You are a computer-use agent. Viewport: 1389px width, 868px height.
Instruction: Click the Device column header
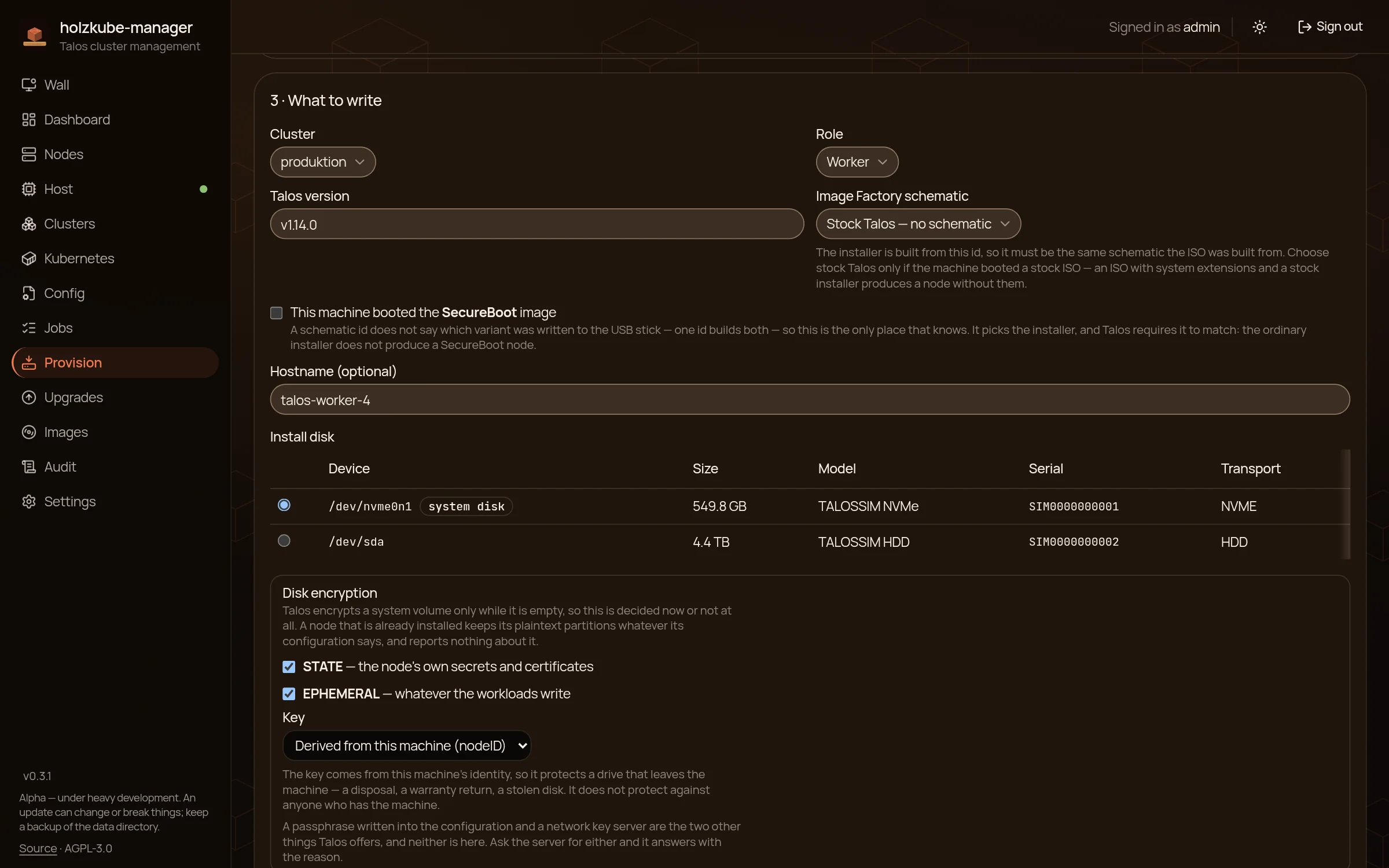[349, 469]
